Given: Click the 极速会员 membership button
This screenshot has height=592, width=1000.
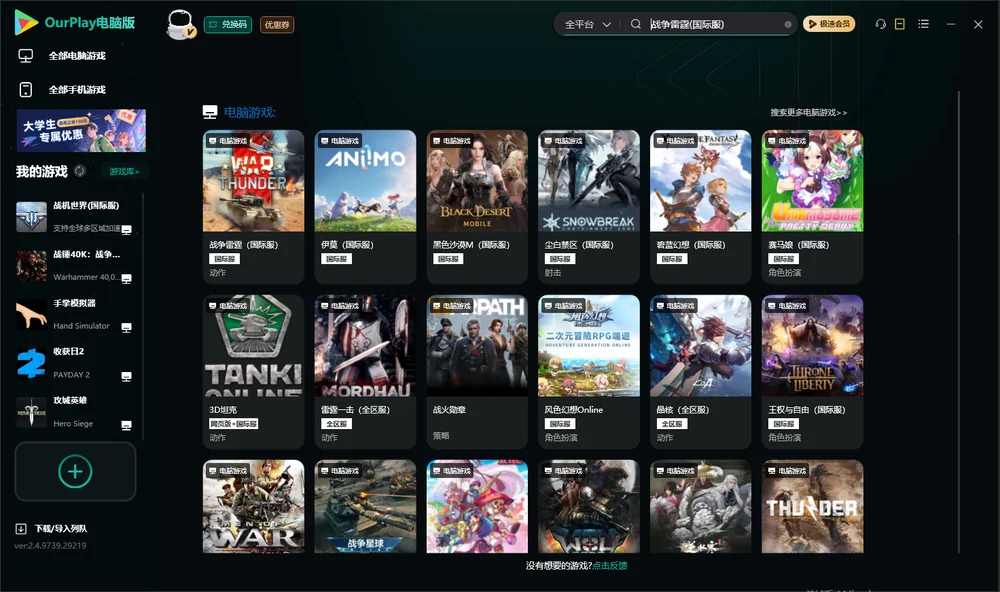Looking at the screenshot, I should coord(829,24).
